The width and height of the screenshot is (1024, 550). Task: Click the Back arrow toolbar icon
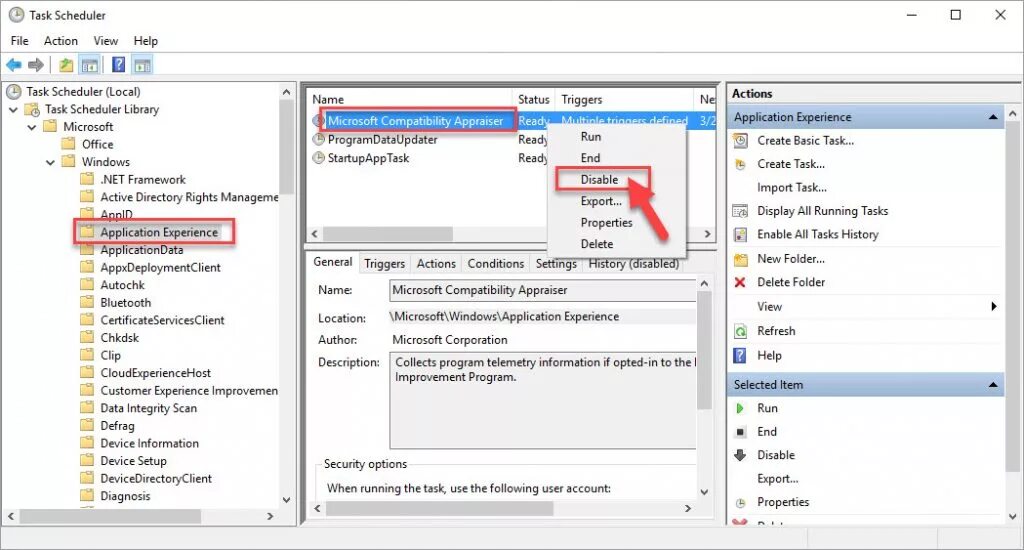14,65
